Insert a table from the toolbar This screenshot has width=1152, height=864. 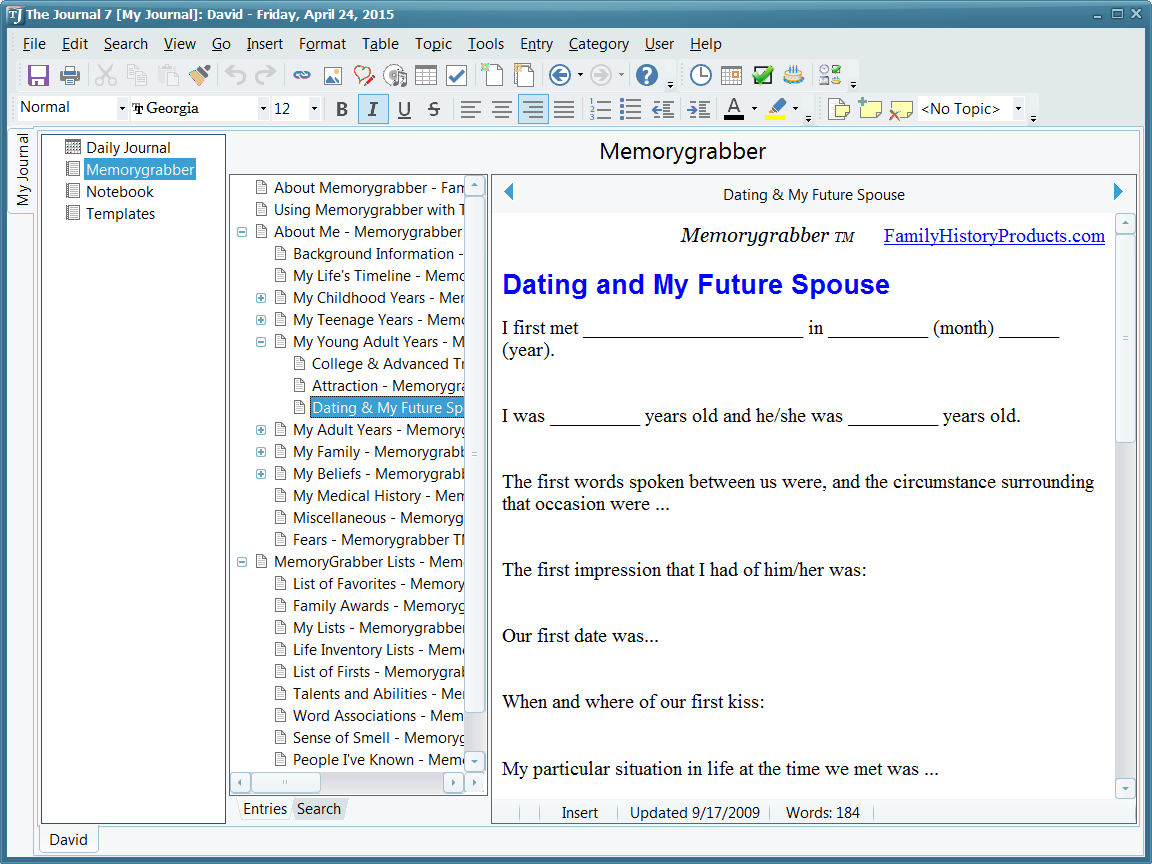[x=425, y=75]
